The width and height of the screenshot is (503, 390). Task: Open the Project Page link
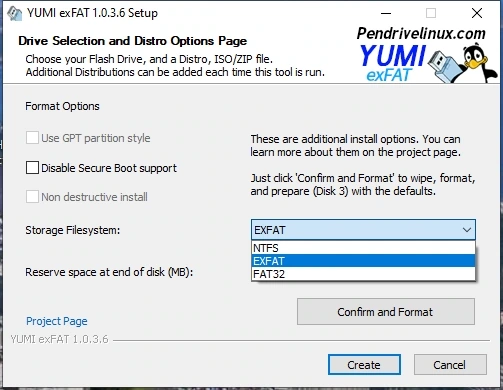57,321
